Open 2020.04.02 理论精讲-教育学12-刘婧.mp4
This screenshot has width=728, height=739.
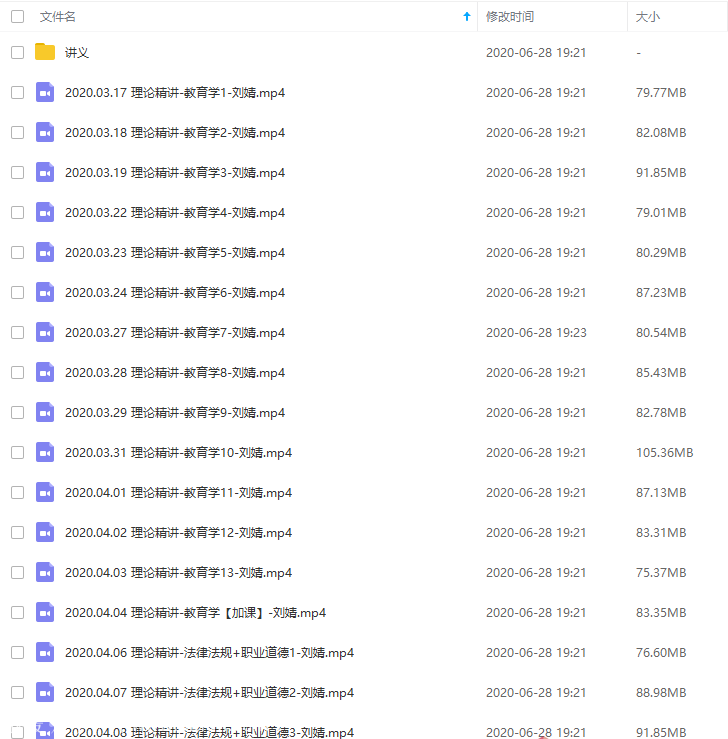pos(179,533)
